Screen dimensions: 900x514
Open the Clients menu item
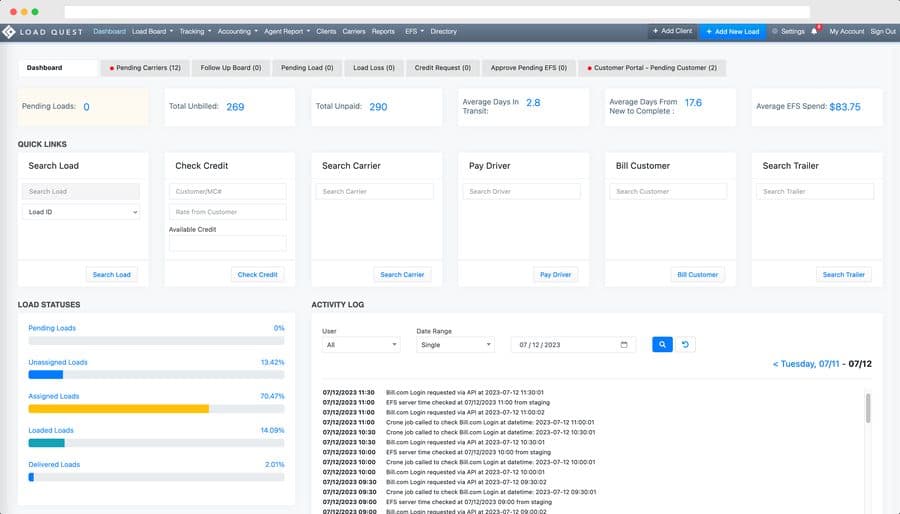(x=326, y=32)
